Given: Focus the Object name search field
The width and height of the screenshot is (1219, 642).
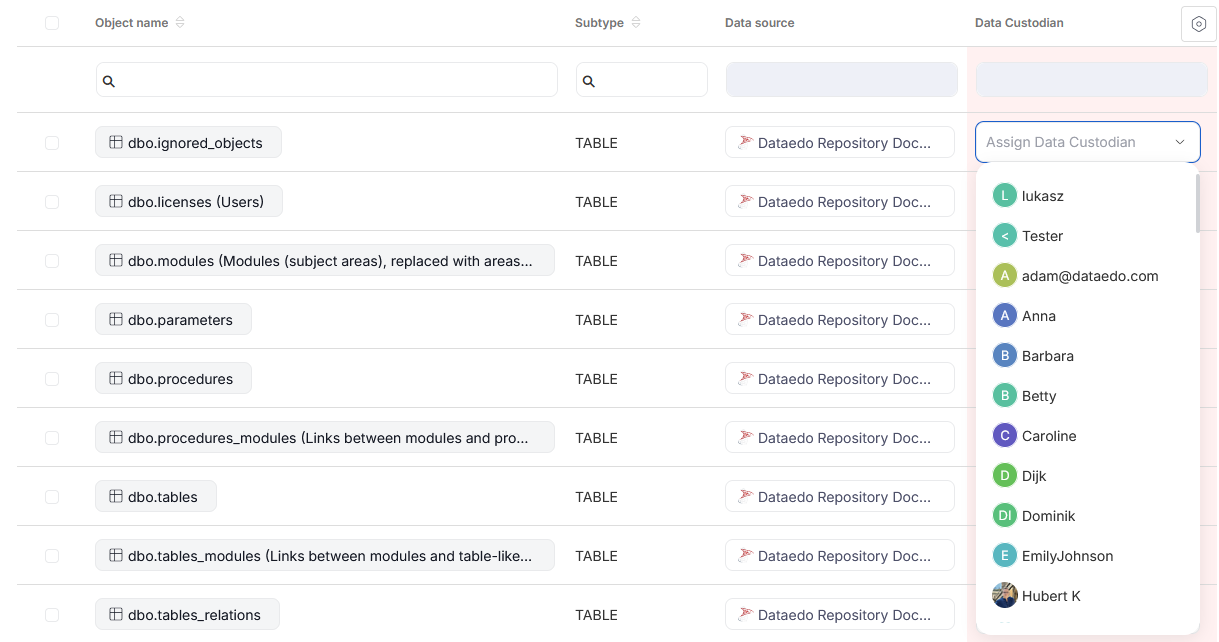Looking at the screenshot, I should click(327, 80).
